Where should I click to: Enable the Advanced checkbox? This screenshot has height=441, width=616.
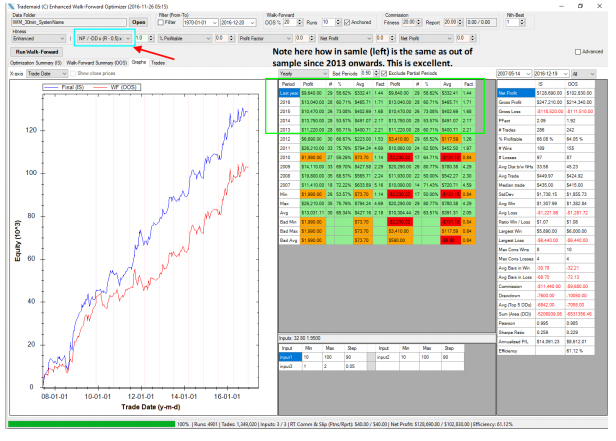click(x=578, y=49)
